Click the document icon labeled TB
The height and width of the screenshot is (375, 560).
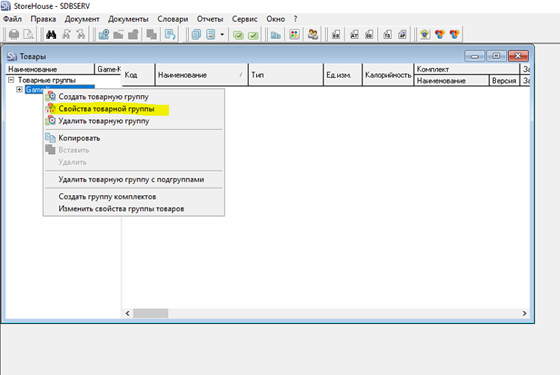click(388, 34)
